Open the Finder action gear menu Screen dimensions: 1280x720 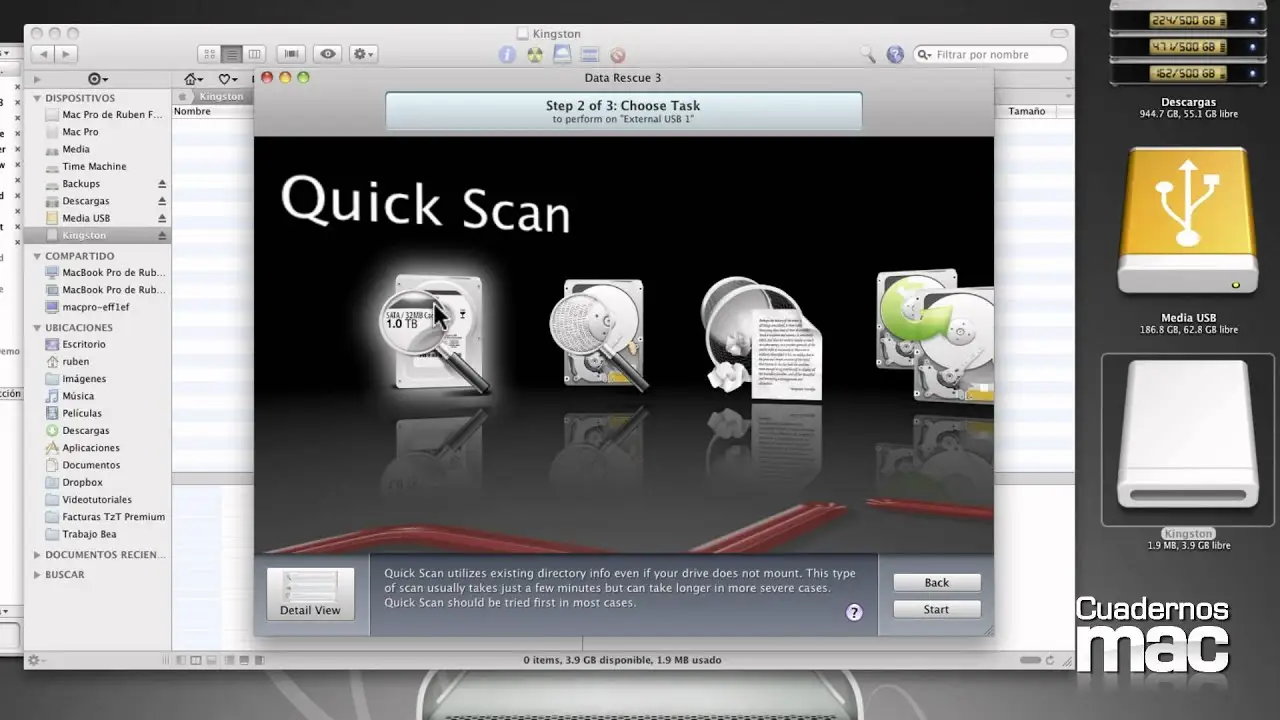click(362, 54)
